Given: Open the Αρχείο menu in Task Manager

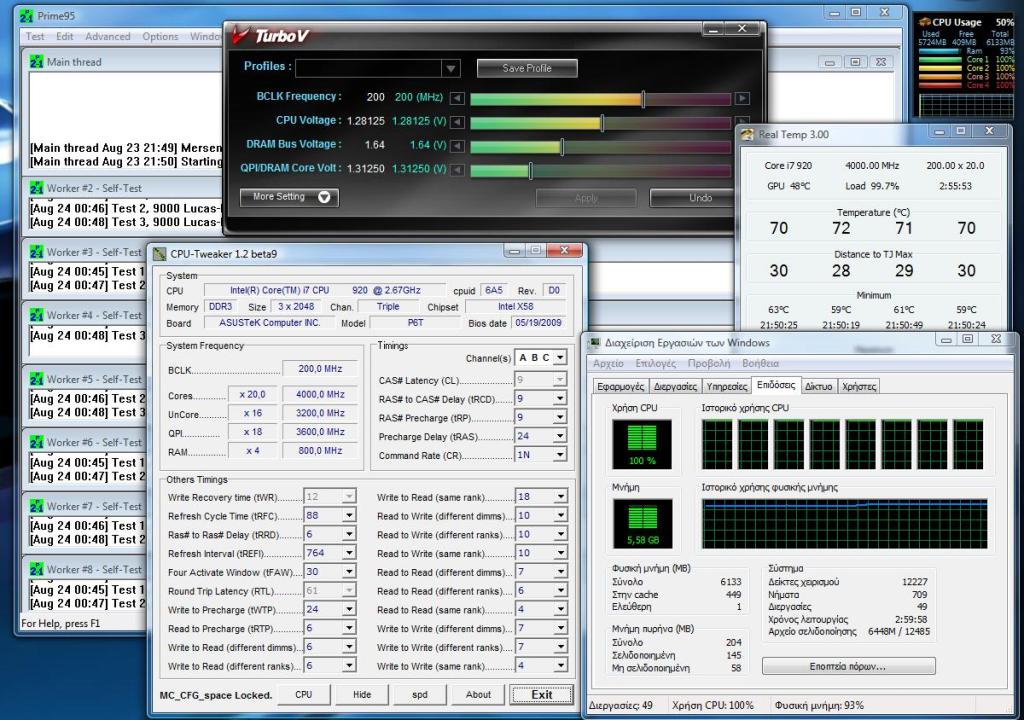Looking at the screenshot, I should [608, 363].
